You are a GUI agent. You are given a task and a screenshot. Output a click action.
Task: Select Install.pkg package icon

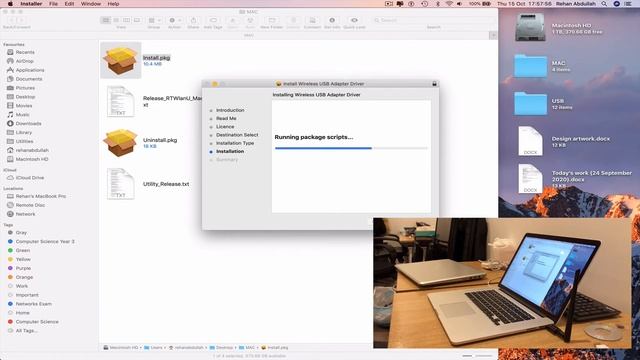pos(120,60)
